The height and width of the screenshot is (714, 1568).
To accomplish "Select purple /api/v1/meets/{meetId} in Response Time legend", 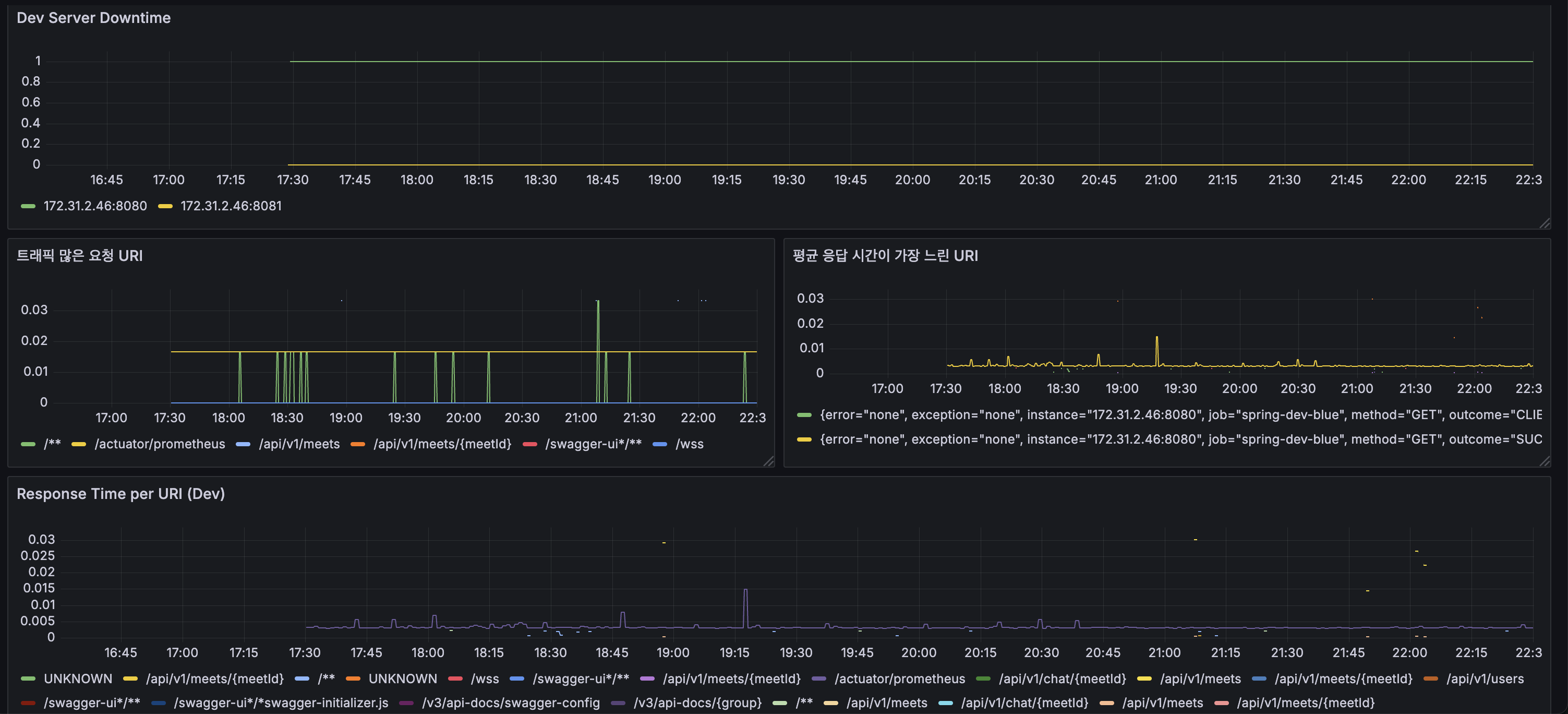I will (732, 679).
